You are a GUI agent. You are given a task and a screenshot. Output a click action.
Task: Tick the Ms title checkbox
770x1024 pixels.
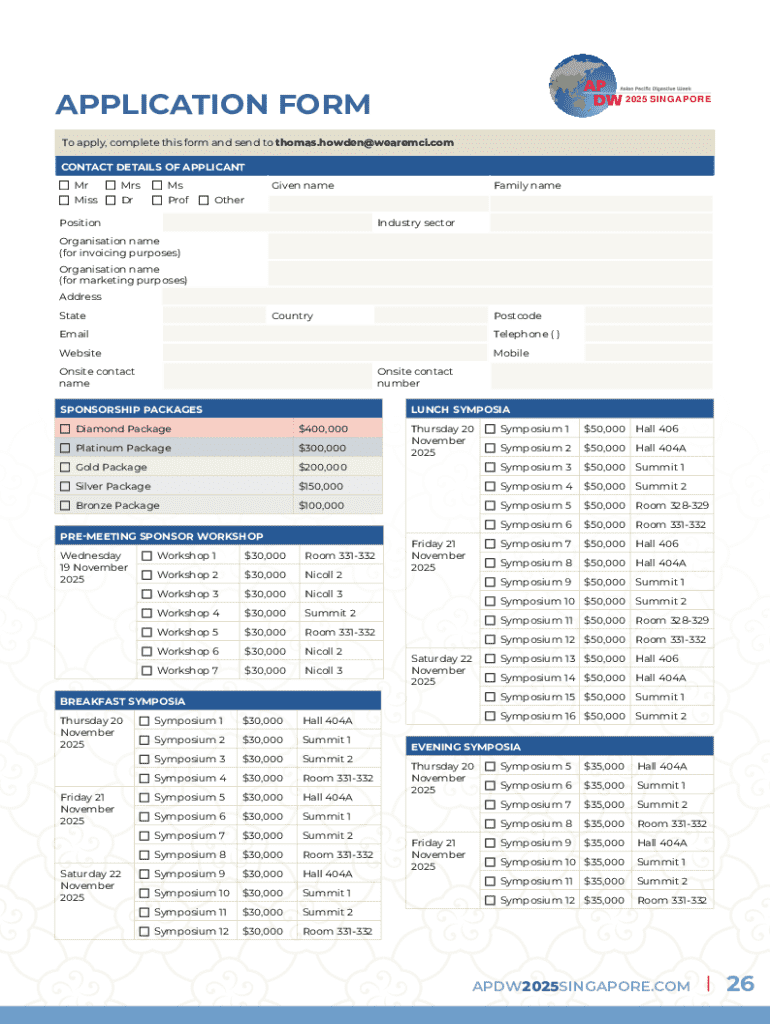(x=157, y=185)
